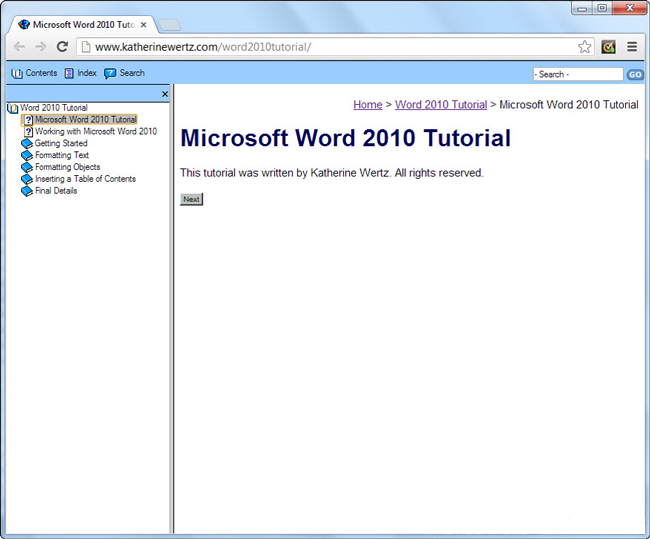Image resolution: width=650 pixels, height=539 pixels.
Task: Click the Word 2010 Tutorial breadcrumb link
Action: (x=441, y=105)
